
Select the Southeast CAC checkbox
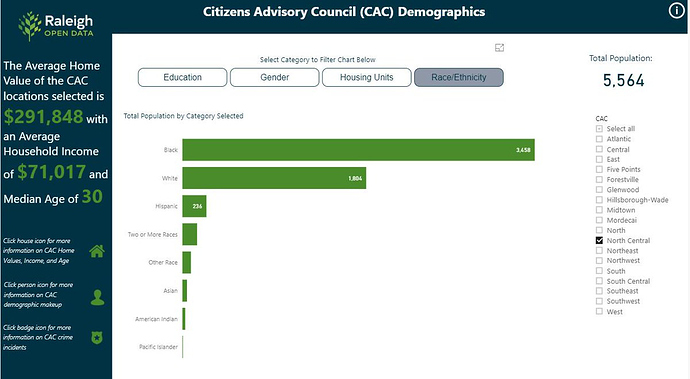coord(599,291)
